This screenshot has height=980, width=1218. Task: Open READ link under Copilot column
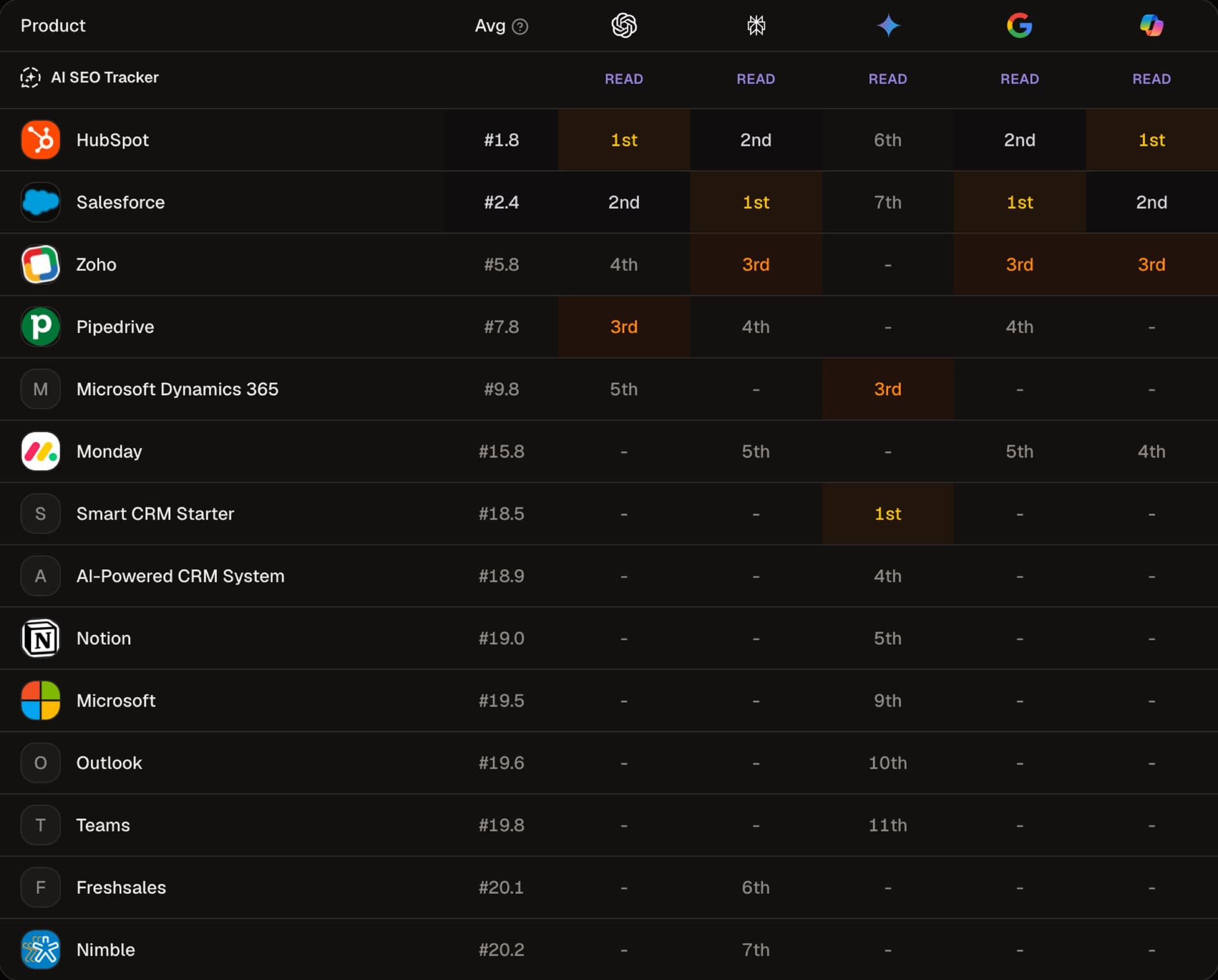point(1151,79)
